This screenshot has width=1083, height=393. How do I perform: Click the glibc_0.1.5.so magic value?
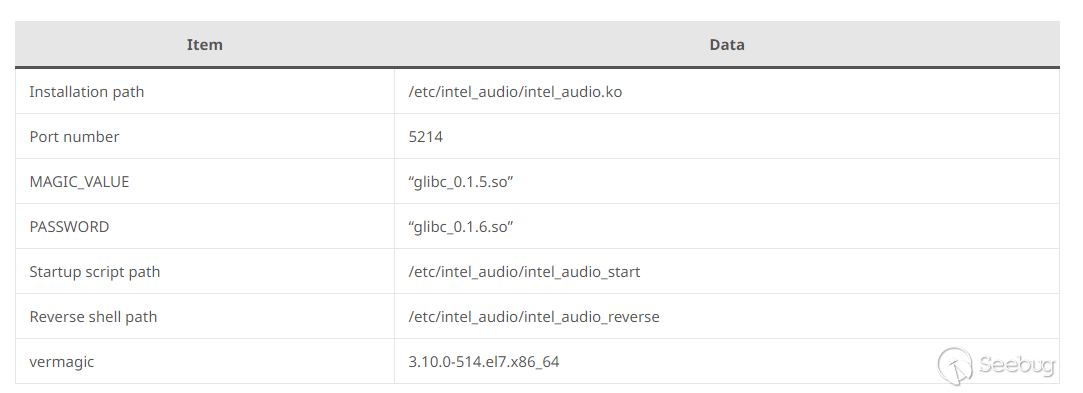click(x=461, y=182)
